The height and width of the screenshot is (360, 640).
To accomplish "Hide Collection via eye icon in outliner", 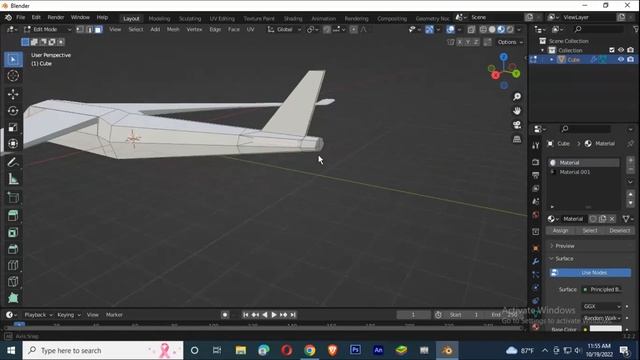I will pos(621,50).
